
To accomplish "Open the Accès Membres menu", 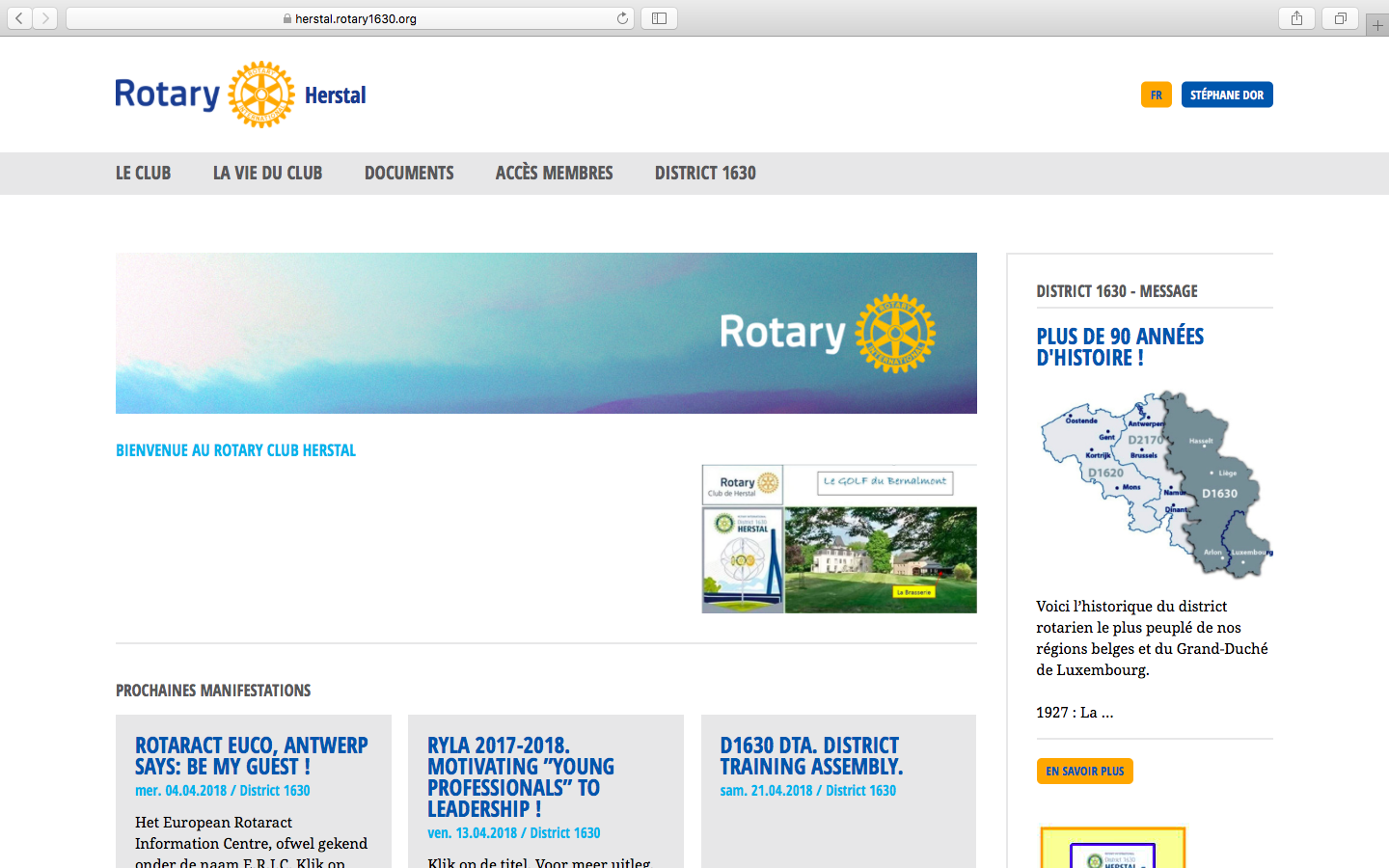I will (554, 173).
